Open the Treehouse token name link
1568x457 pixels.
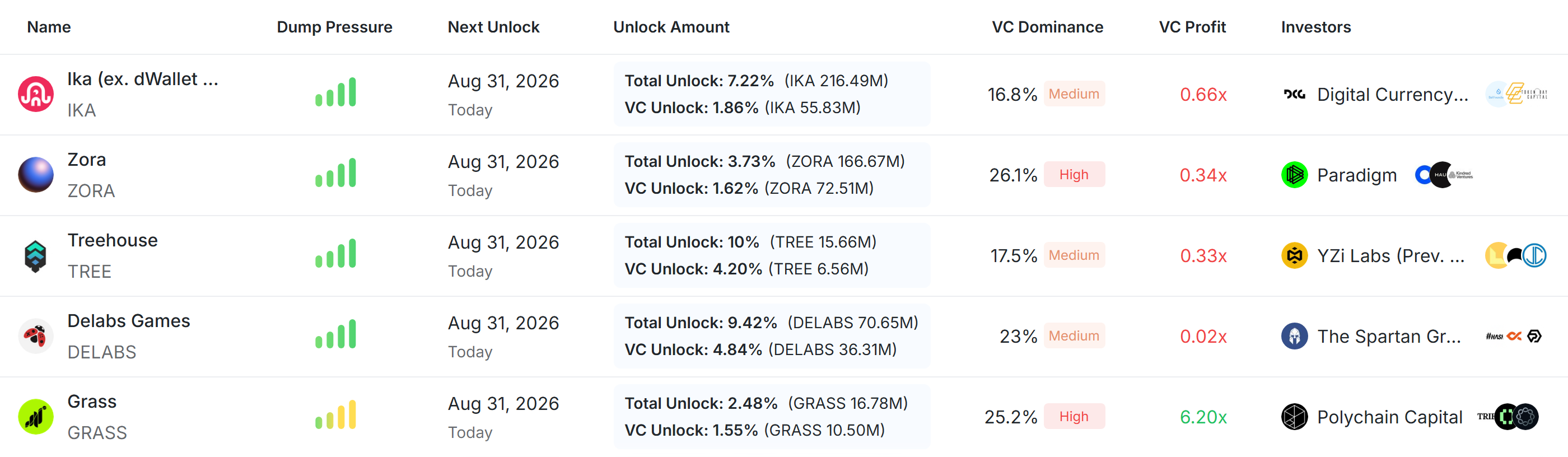pyautogui.click(x=113, y=240)
